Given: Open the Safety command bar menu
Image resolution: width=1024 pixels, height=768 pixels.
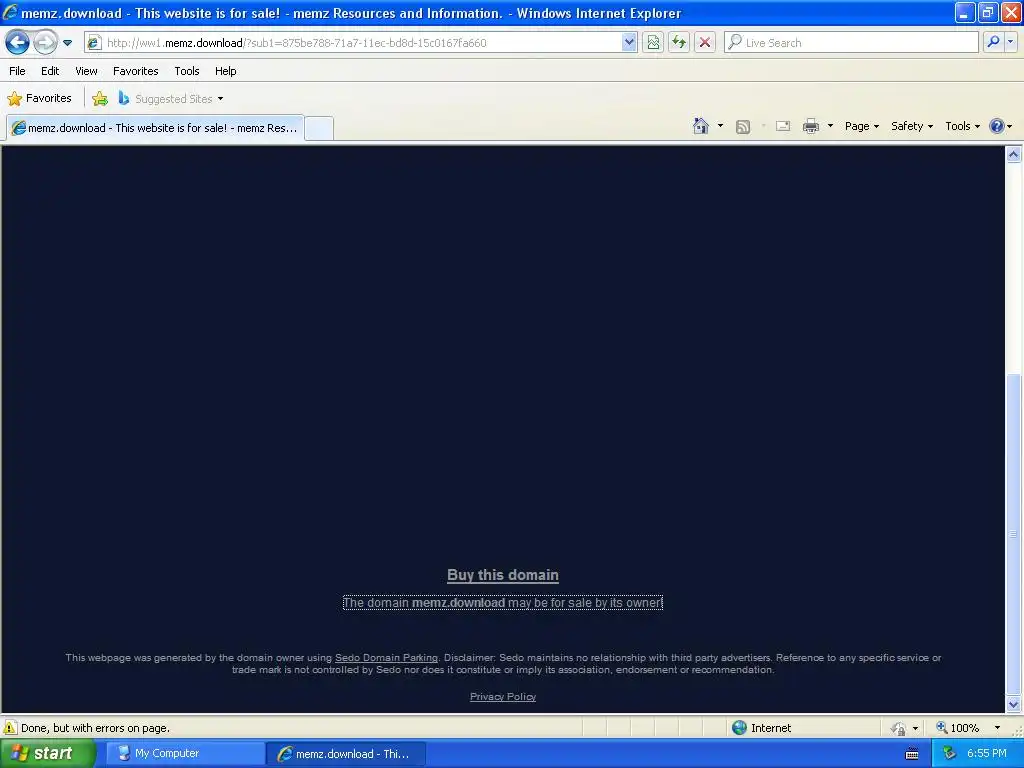Looking at the screenshot, I should (912, 126).
